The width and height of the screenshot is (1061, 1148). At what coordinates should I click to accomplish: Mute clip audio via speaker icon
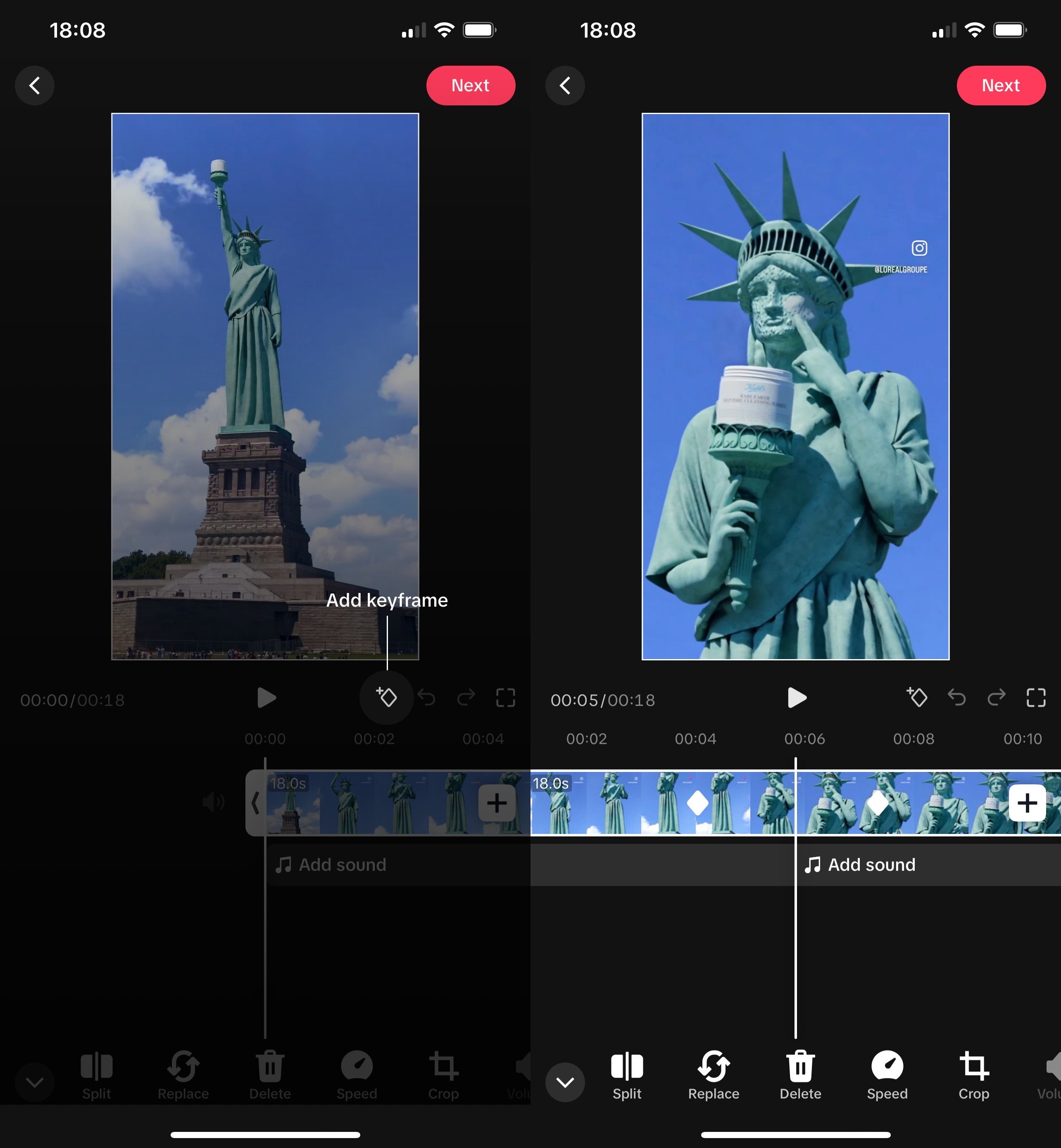[214, 802]
